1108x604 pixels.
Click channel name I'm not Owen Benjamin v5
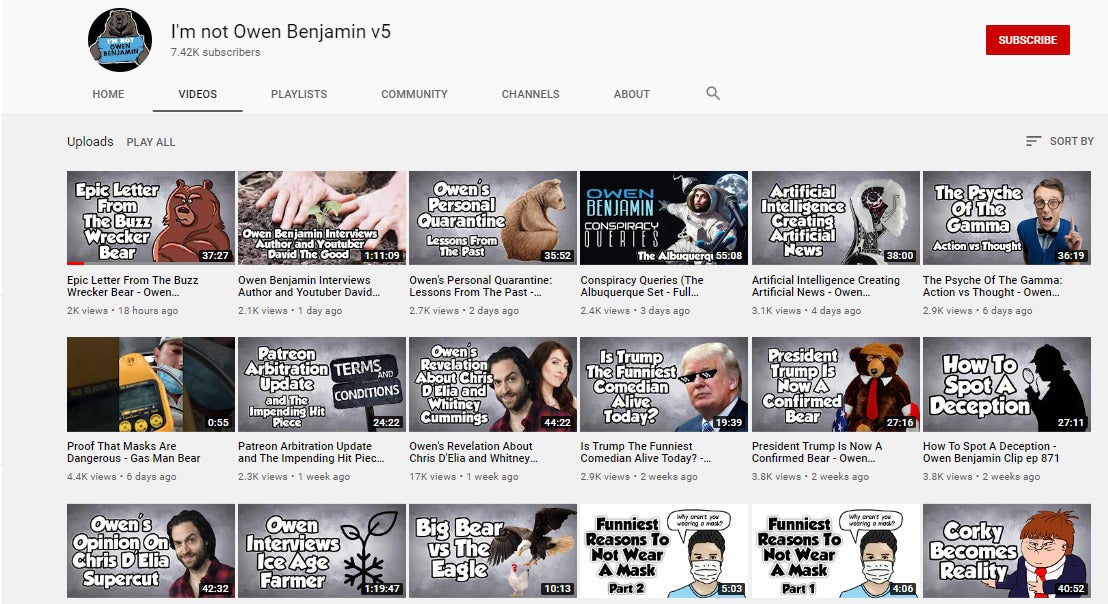coord(281,32)
